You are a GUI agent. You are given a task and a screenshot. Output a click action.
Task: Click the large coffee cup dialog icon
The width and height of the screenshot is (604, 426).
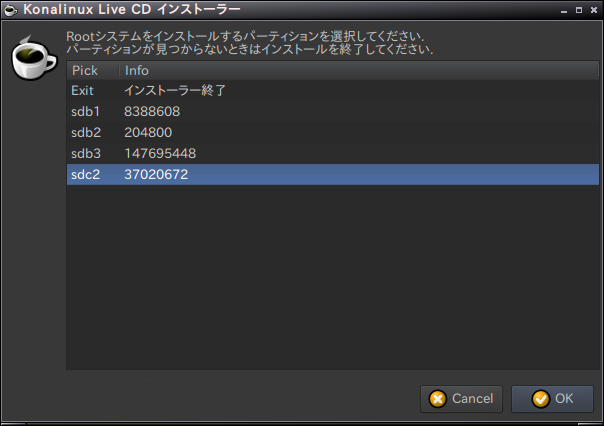[34, 58]
